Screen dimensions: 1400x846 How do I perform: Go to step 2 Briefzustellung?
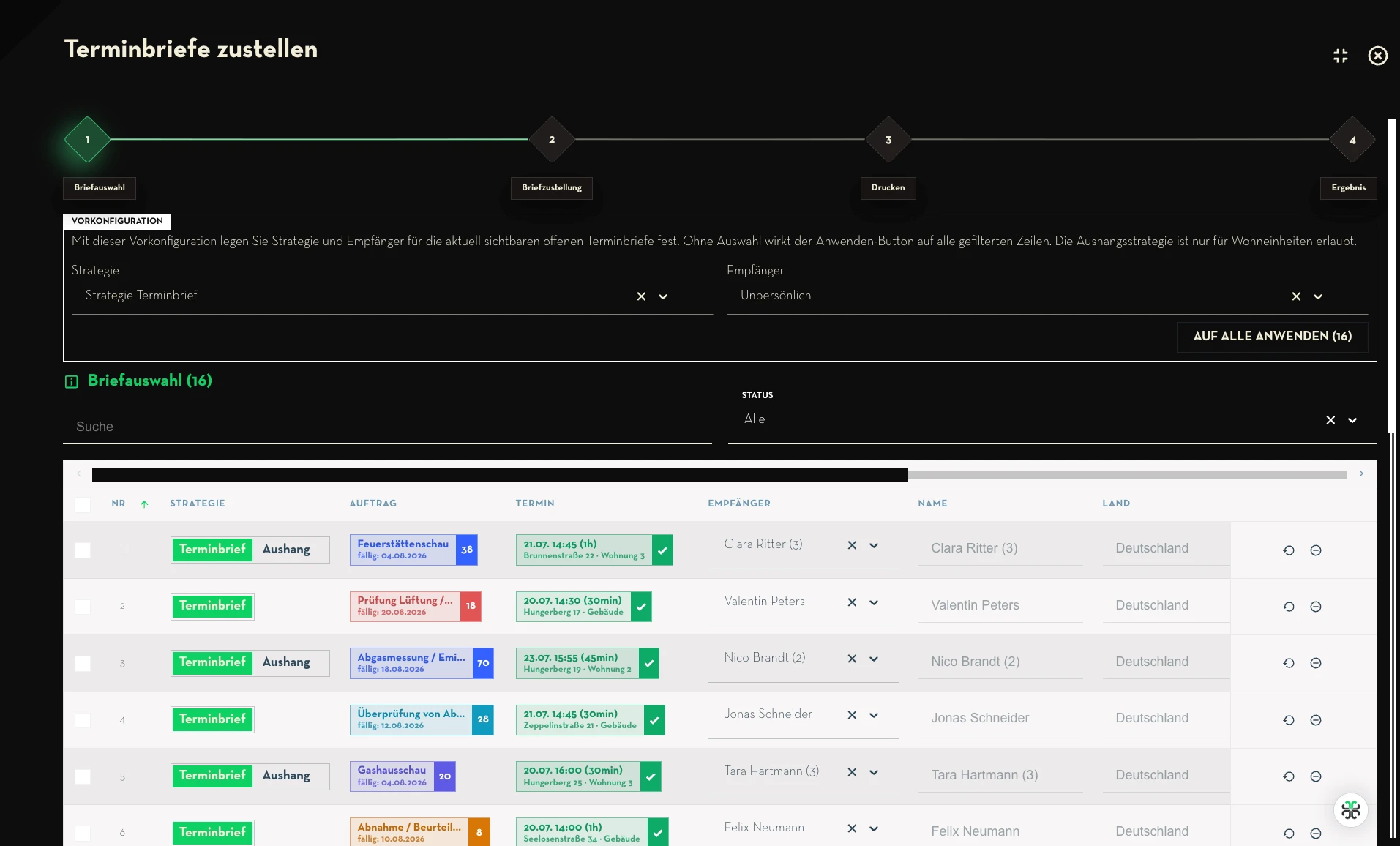point(552,139)
